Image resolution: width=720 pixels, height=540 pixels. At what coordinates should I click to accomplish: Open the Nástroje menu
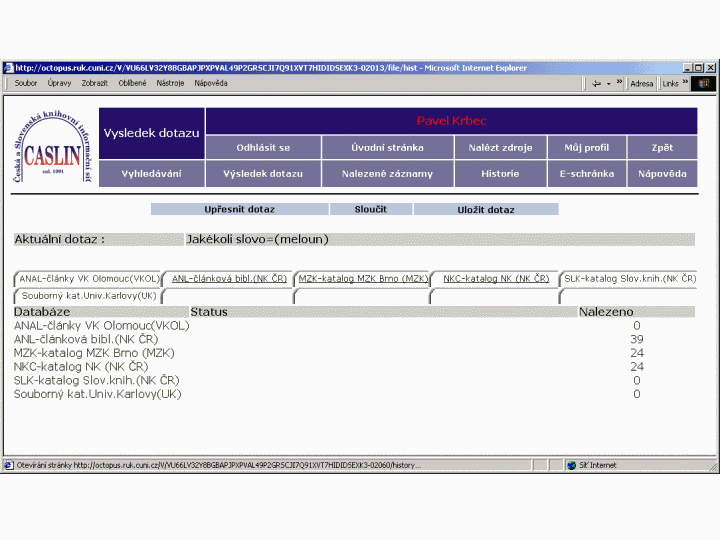click(x=170, y=83)
